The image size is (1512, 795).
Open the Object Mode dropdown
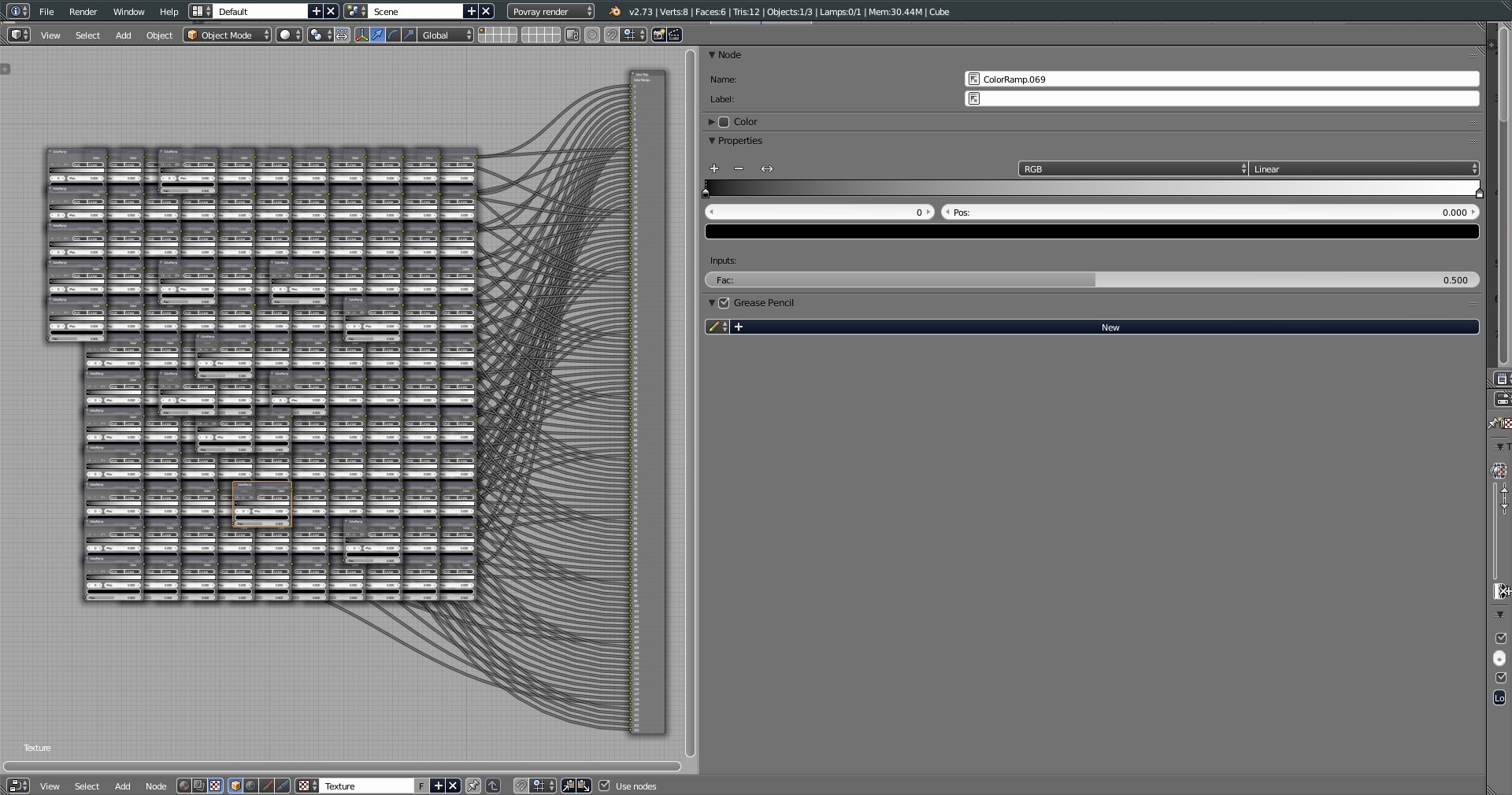[x=228, y=35]
